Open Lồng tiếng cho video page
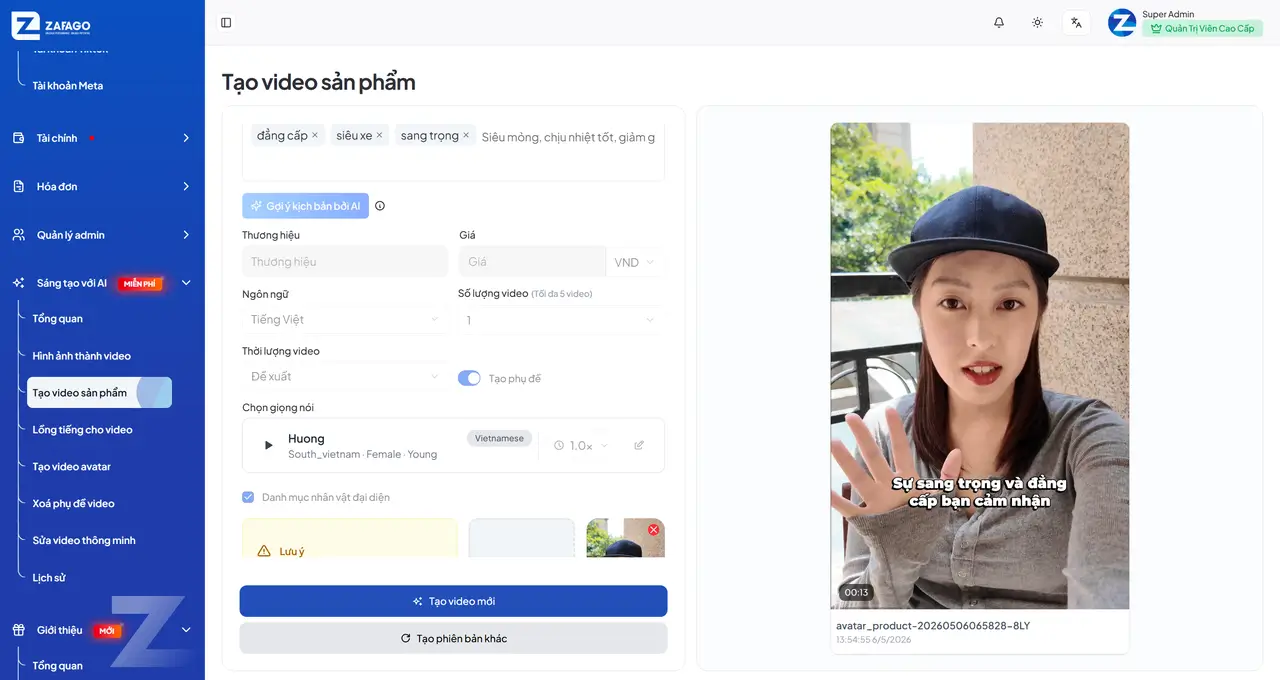The height and width of the screenshot is (680, 1280). 83,430
